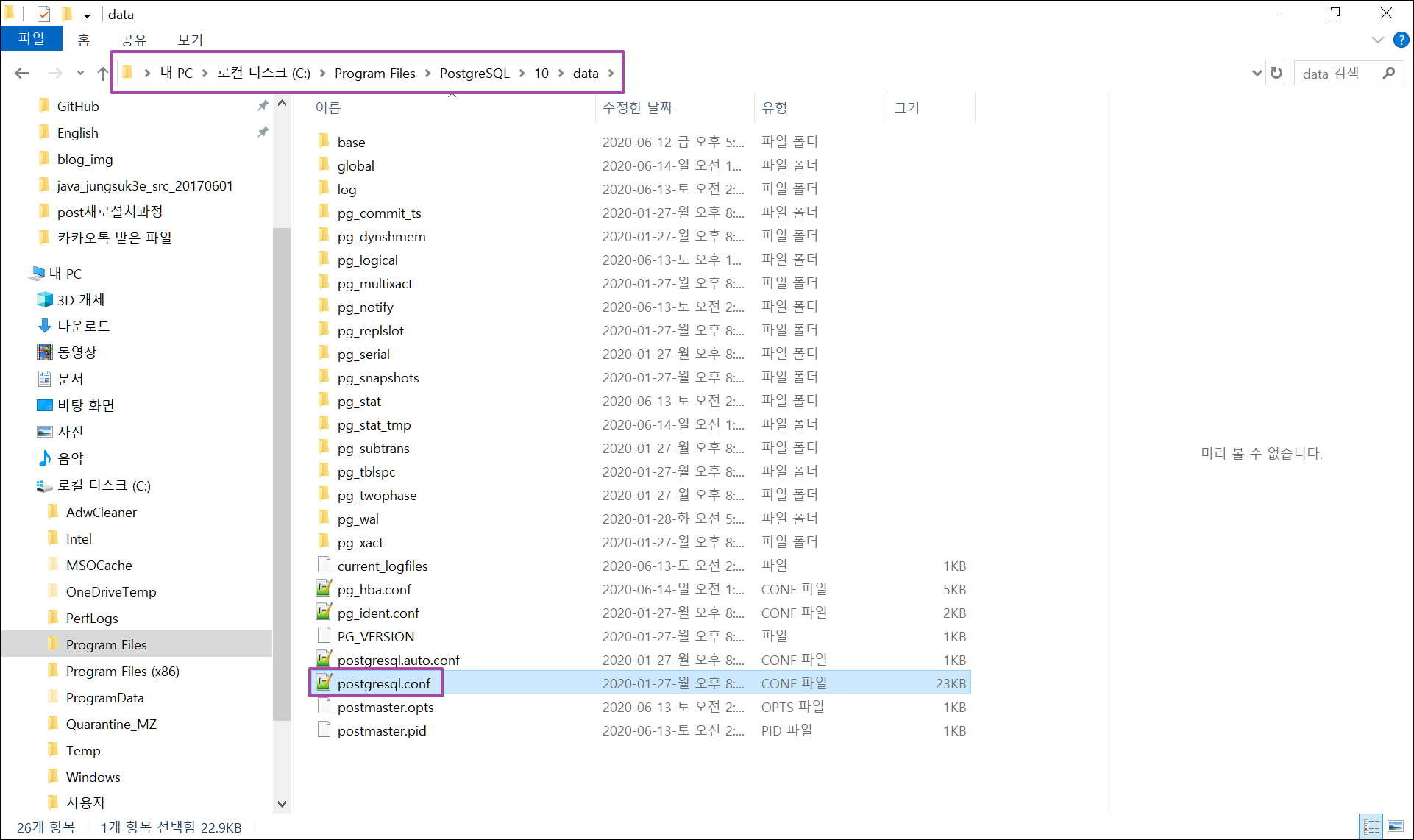Select GitHub in quick access

point(78,106)
